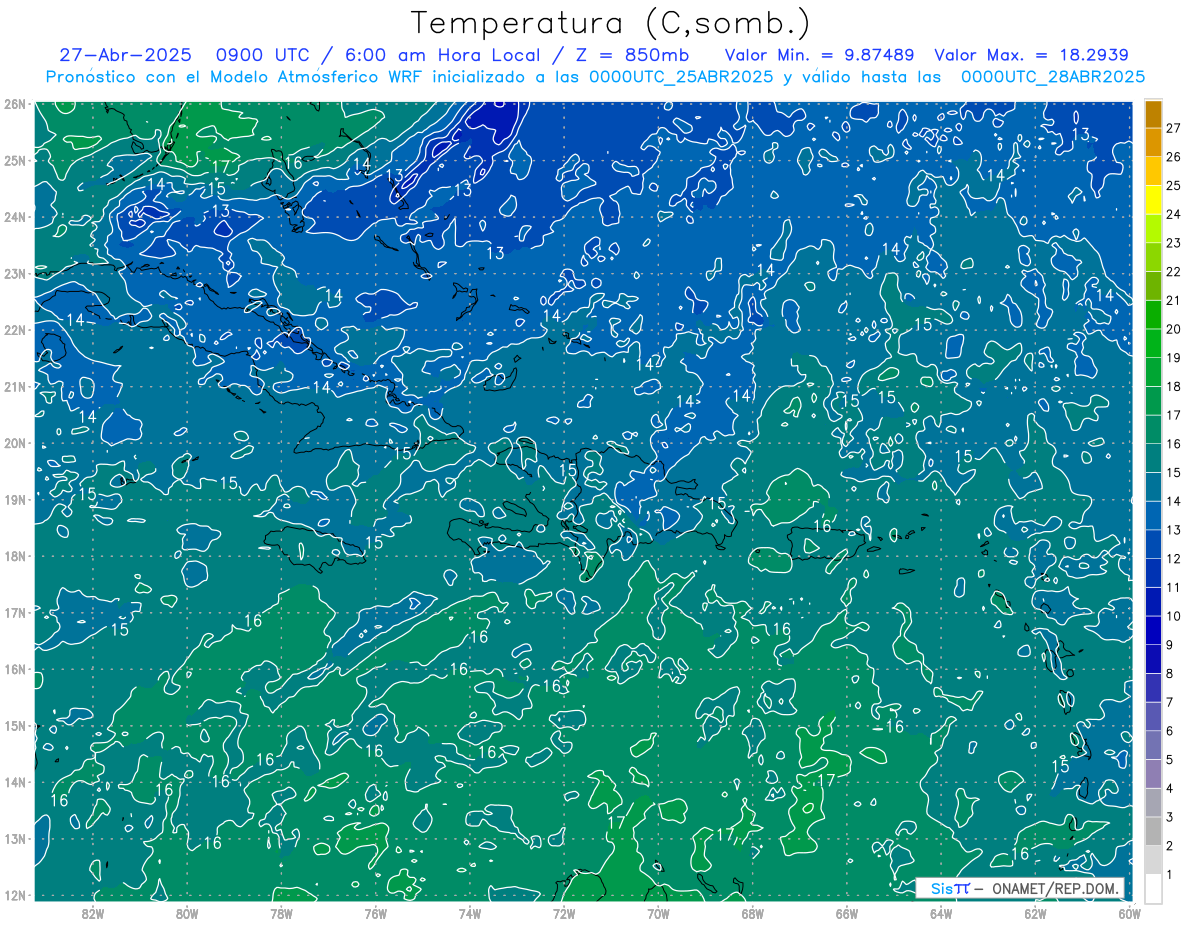The width and height of the screenshot is (1200, 927).
Task: Click the "68W" longitude axis label
Action: click(x=752, y=913)
